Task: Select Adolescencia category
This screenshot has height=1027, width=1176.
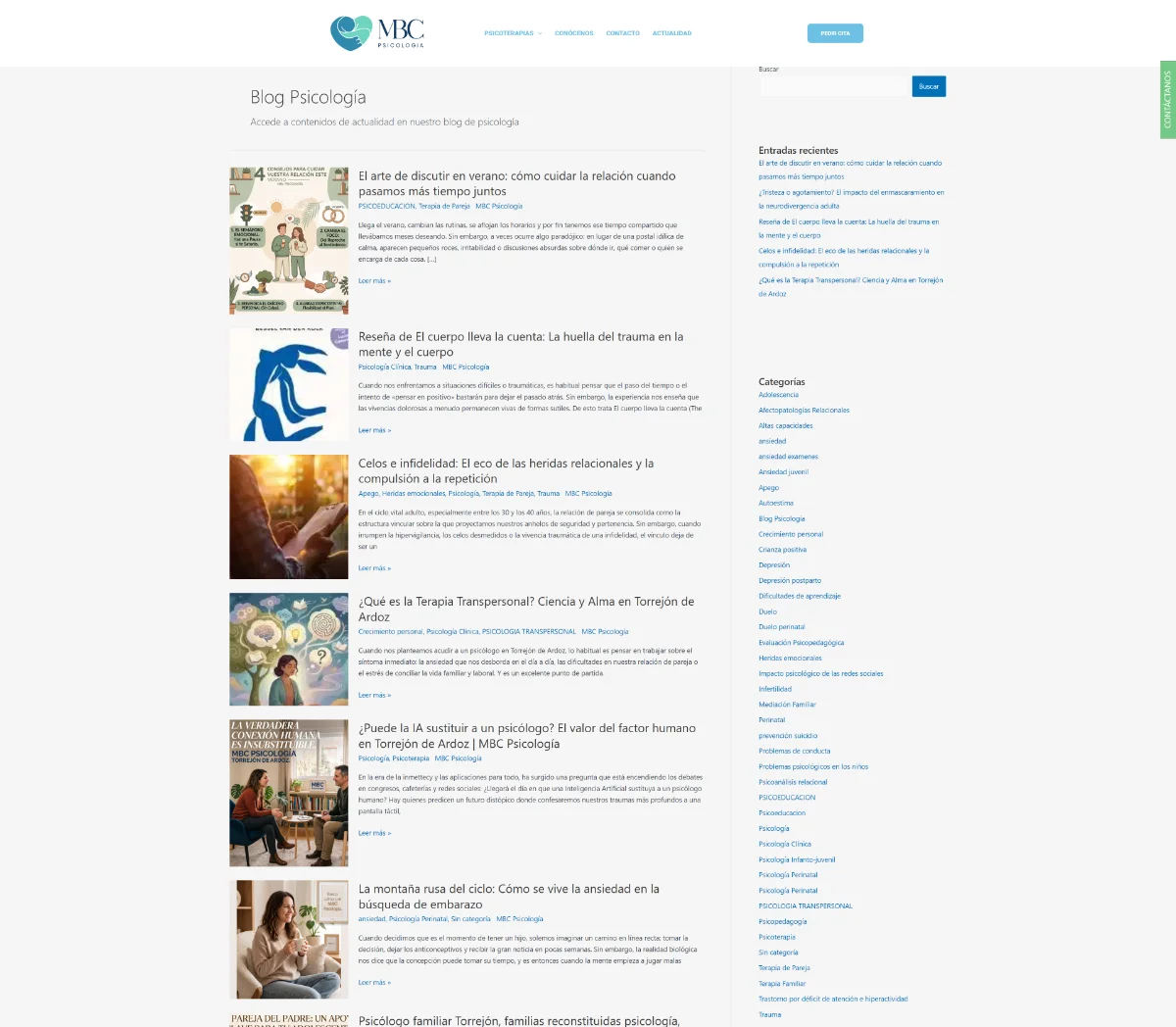Action: point(778,395)
